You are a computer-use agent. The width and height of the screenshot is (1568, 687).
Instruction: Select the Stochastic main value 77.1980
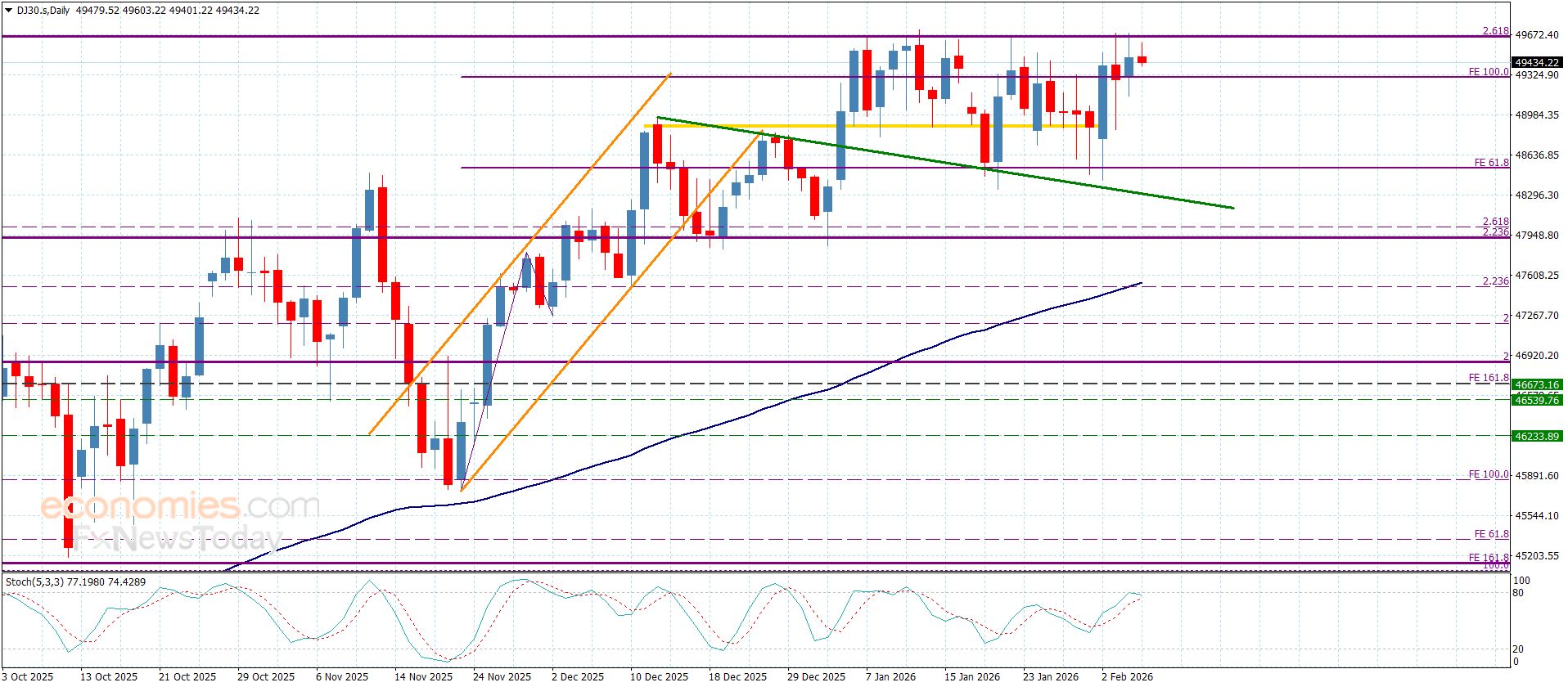tap(84, 582)
